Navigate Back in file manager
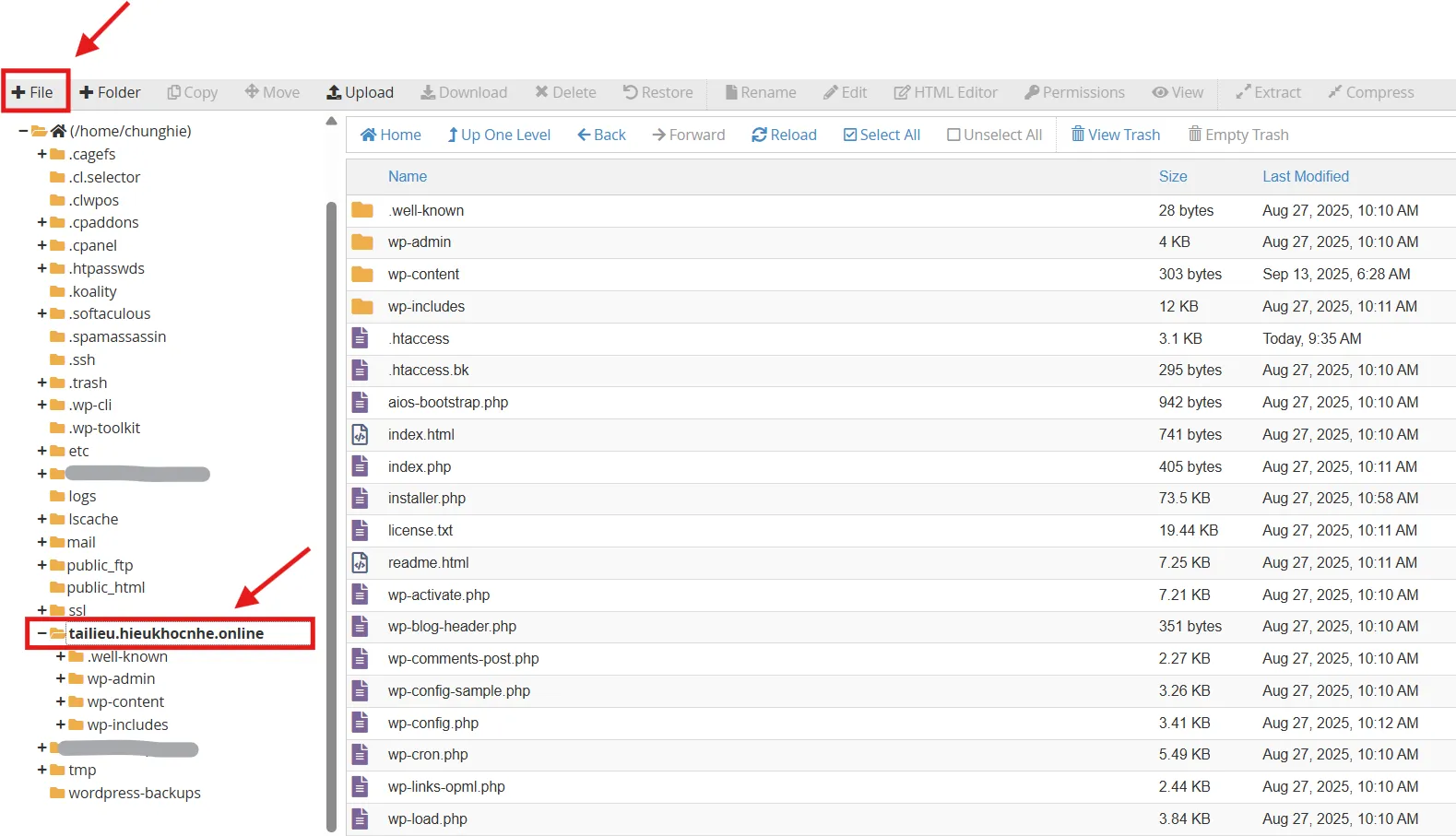The image size is (1456, 836). [601, 135]
